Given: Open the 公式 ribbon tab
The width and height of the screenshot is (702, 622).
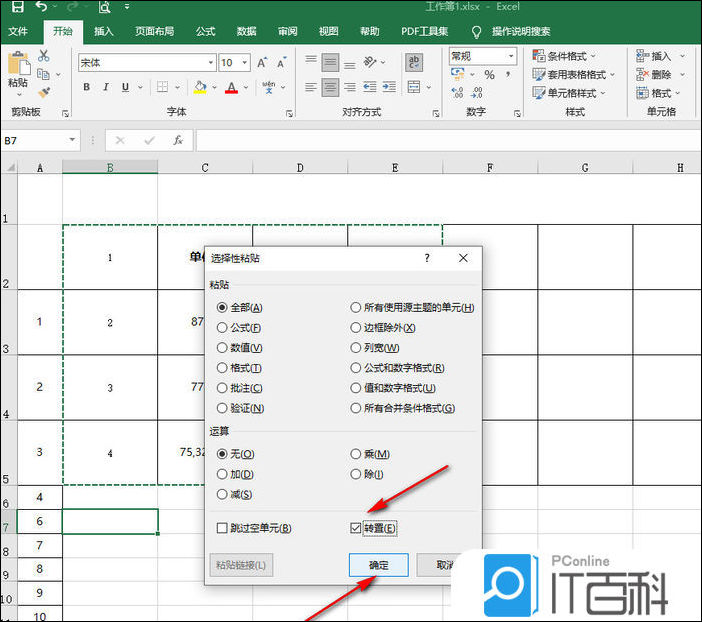Looking at the screenshot, I should 206,31.
